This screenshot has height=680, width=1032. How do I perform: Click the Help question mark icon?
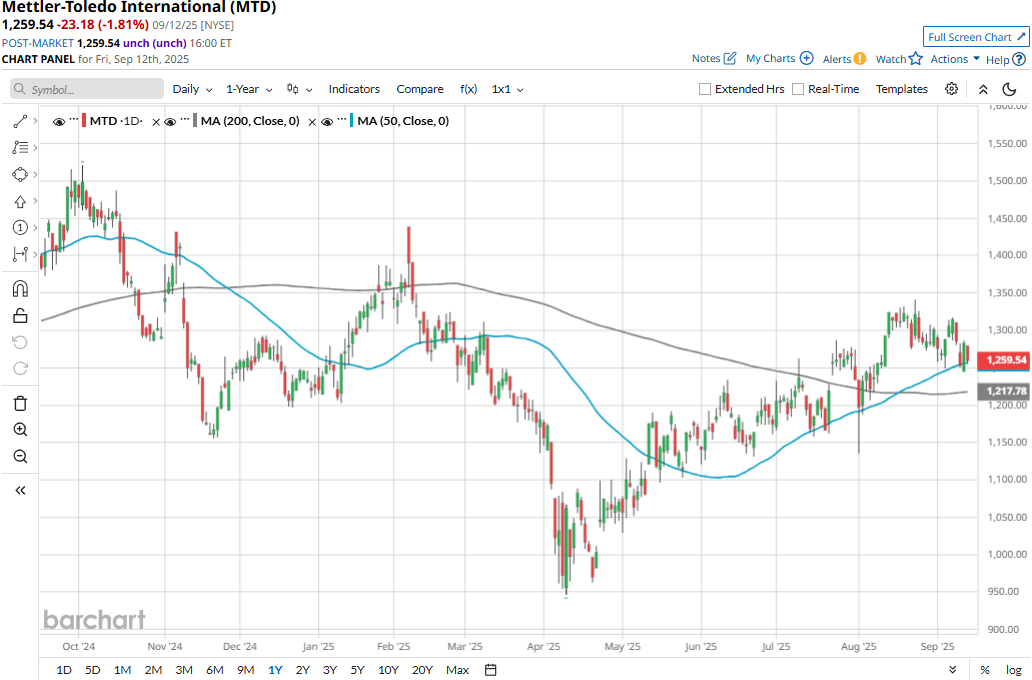coord(1019,59)
